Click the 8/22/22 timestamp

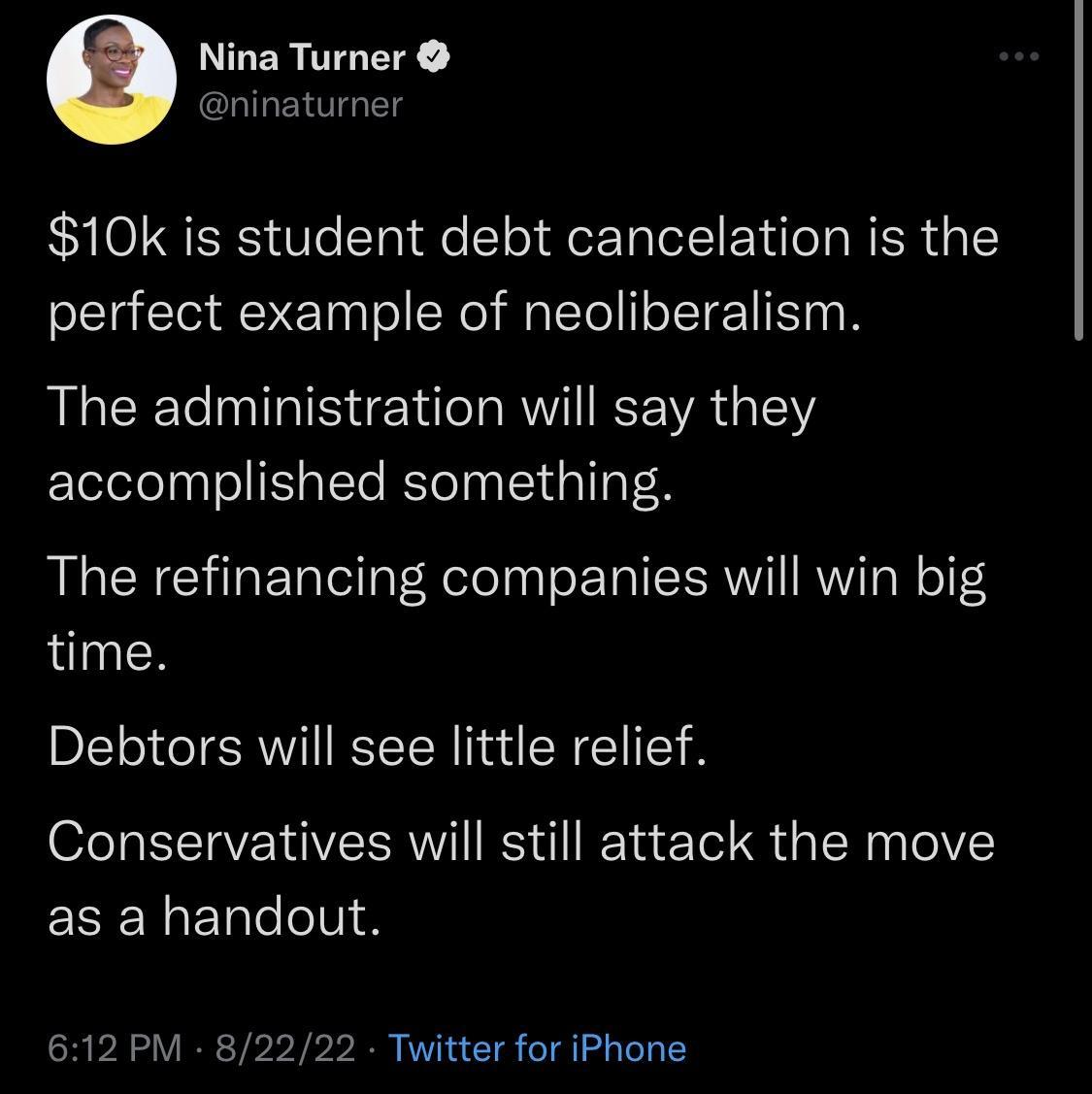pos(281,1048)
